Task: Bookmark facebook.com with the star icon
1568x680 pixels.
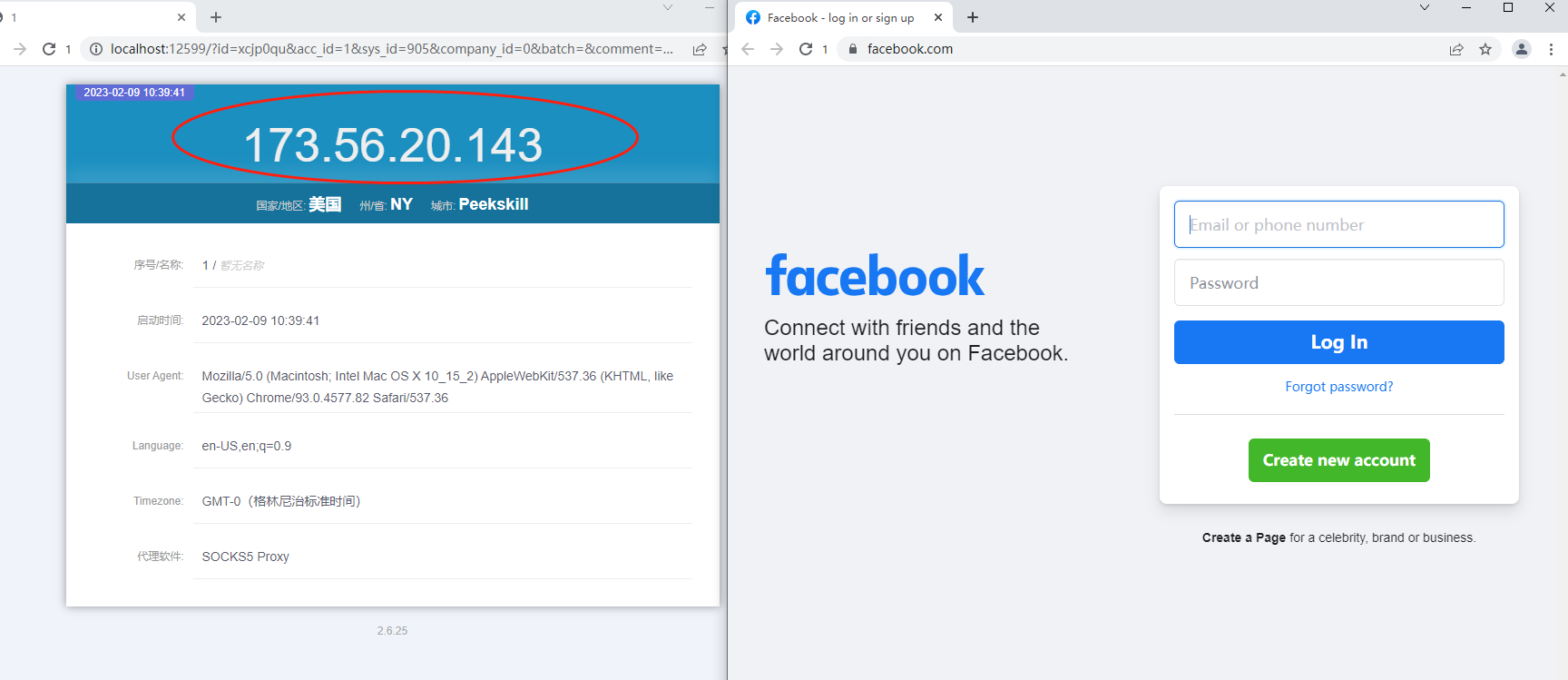Action: pyautogui.click(x=1485, y=49)
